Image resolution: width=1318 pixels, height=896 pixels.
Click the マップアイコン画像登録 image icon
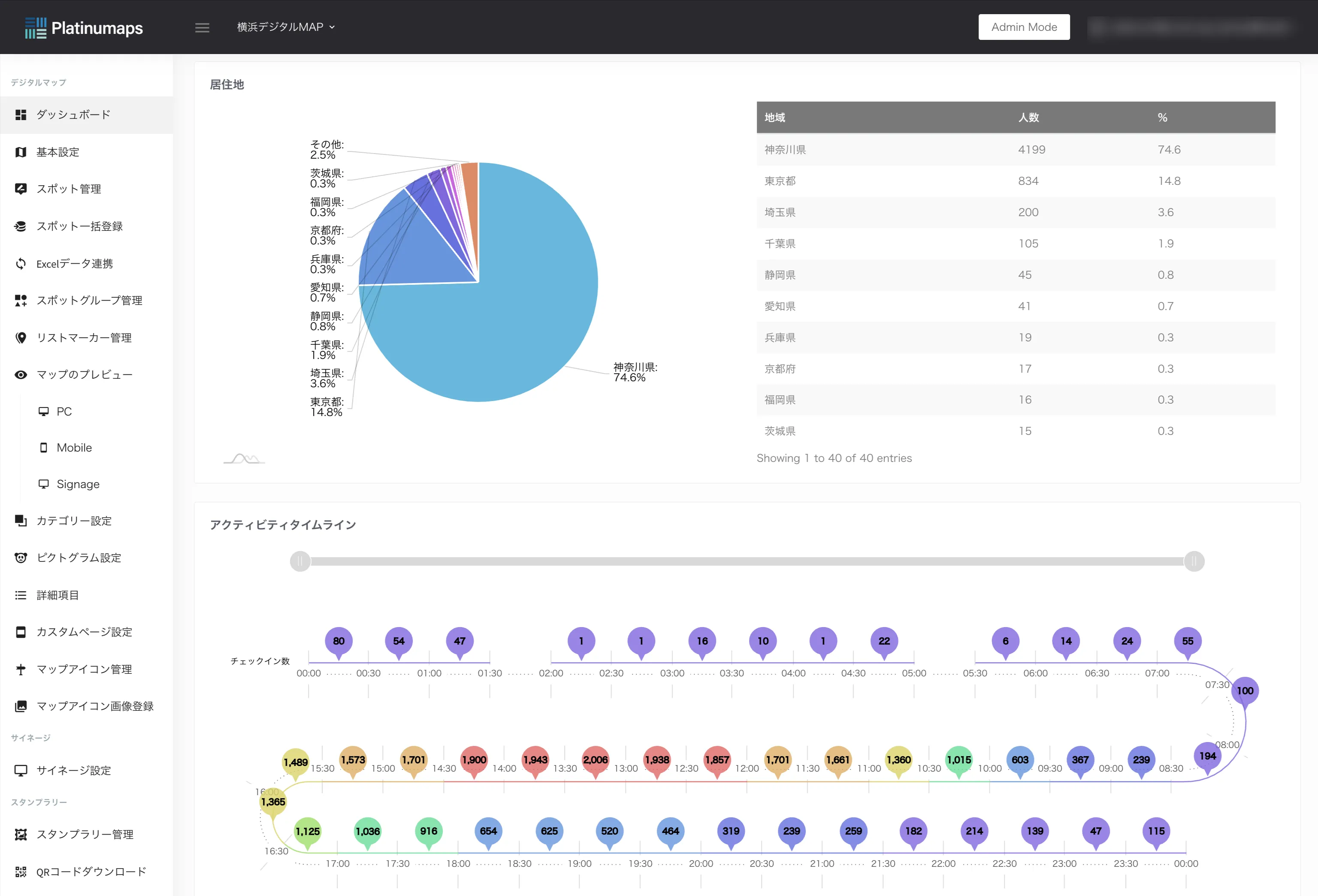[21, 706]
